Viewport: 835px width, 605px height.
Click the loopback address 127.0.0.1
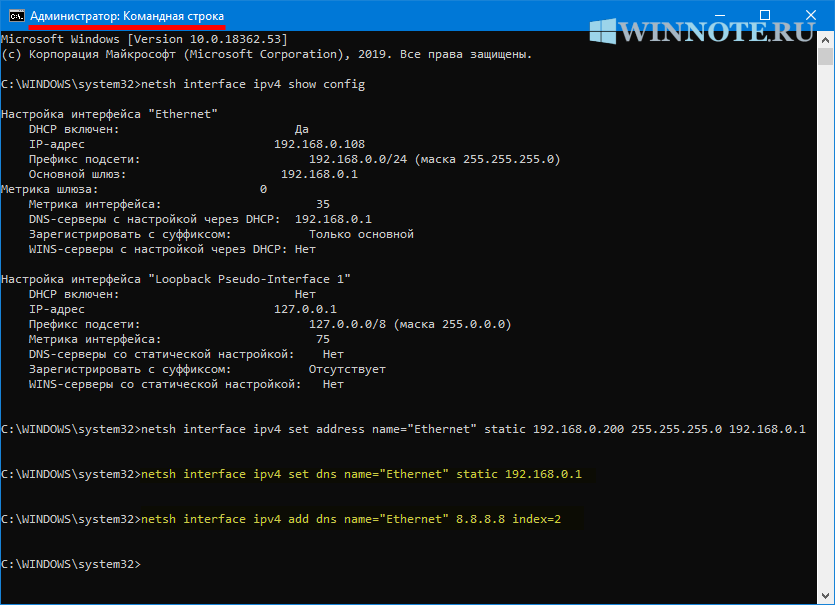(305, 309)
